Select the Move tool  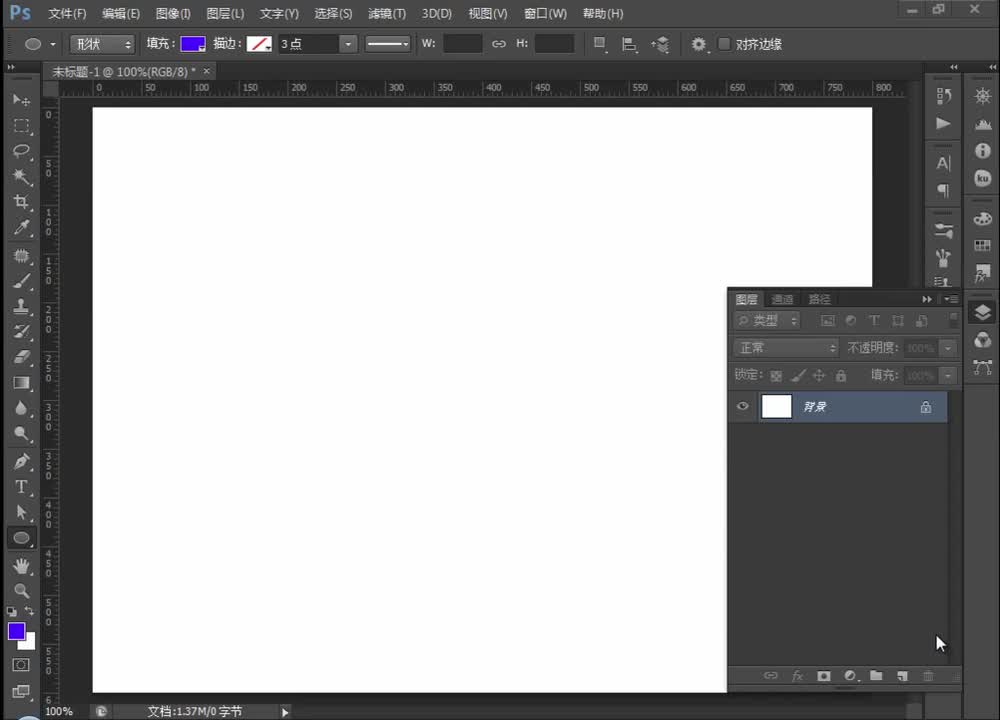click(x=21, y=100)
